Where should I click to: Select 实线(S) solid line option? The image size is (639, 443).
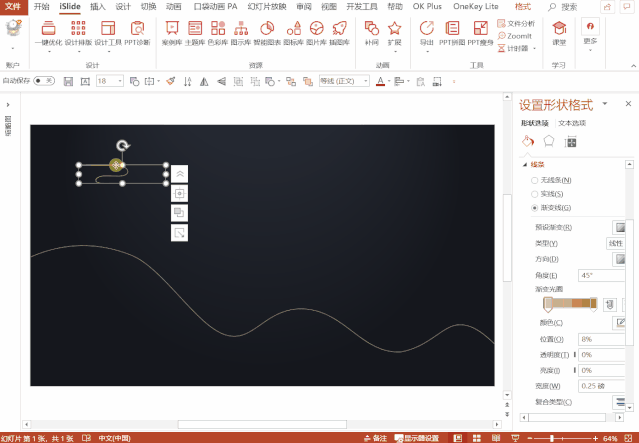click(548, 194)
